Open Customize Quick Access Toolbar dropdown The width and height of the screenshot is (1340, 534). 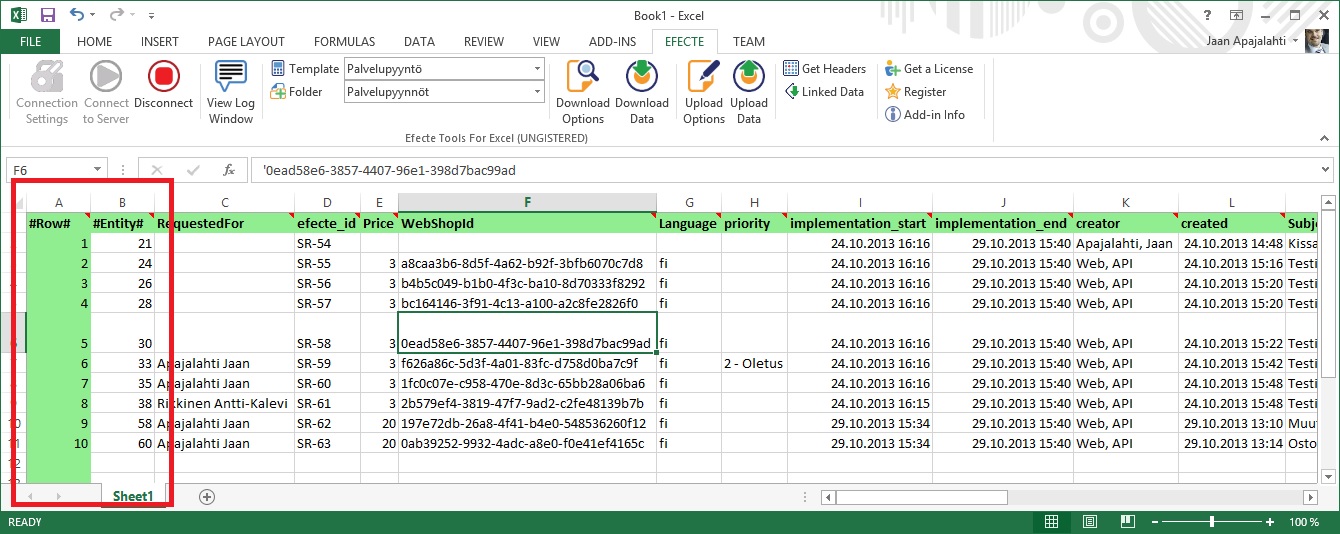pos(151,16)
